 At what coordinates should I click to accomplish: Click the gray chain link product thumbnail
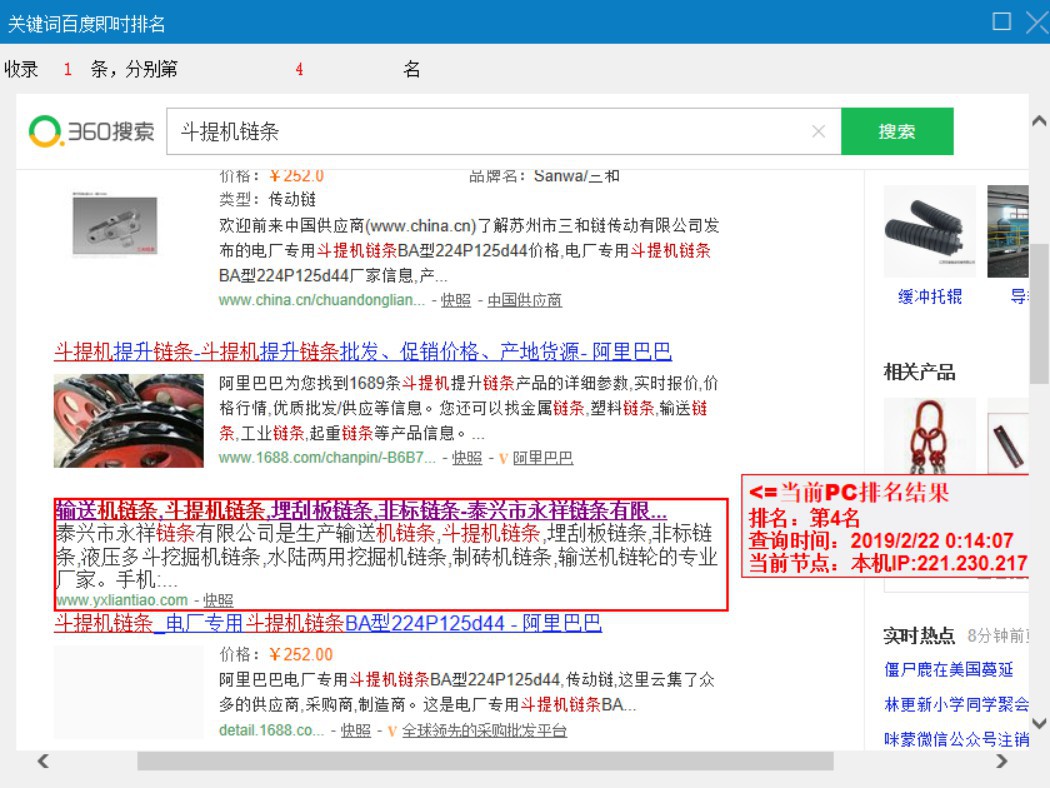coord(115,225)
